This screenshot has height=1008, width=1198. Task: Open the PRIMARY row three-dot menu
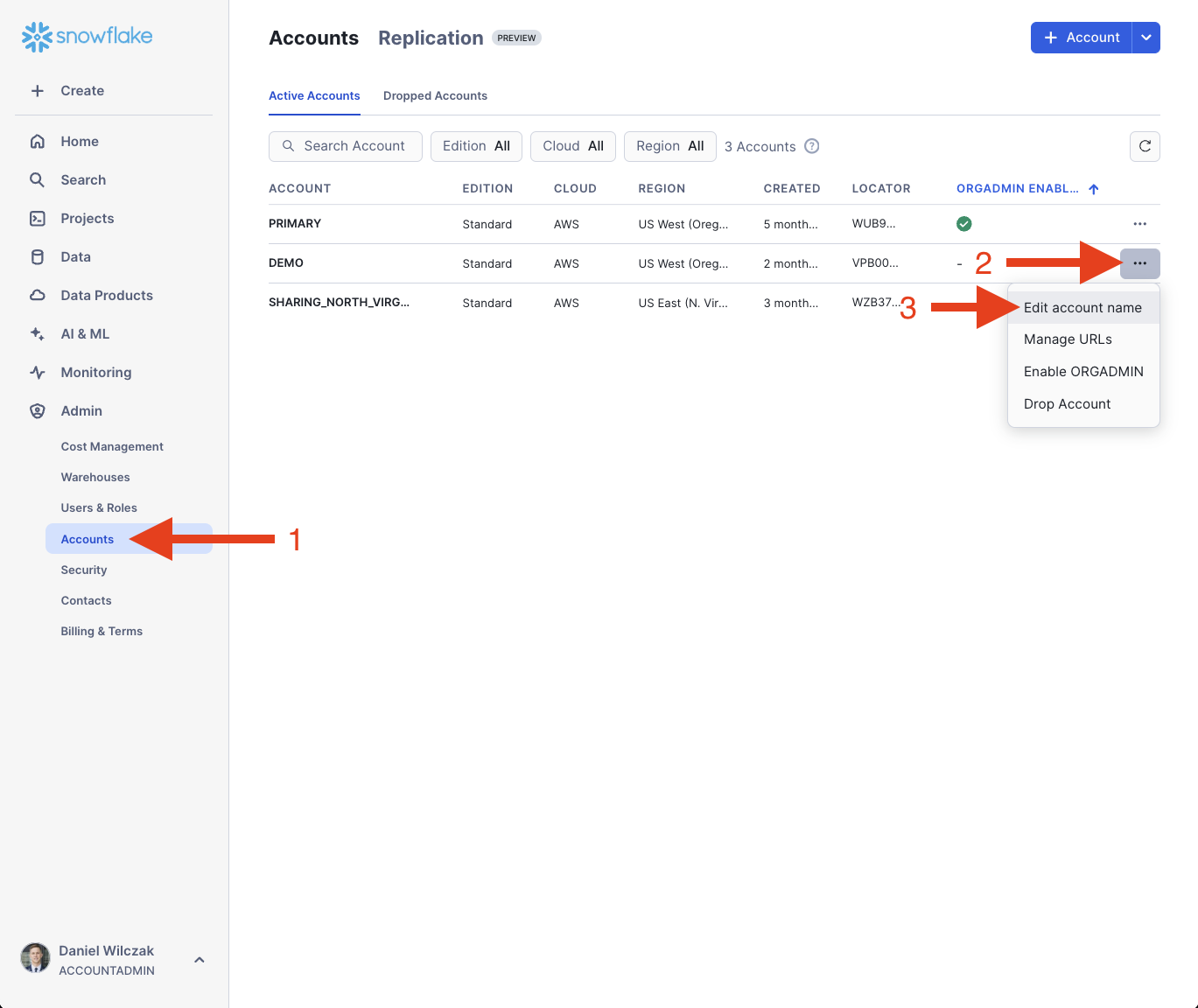pos(1139,224)
